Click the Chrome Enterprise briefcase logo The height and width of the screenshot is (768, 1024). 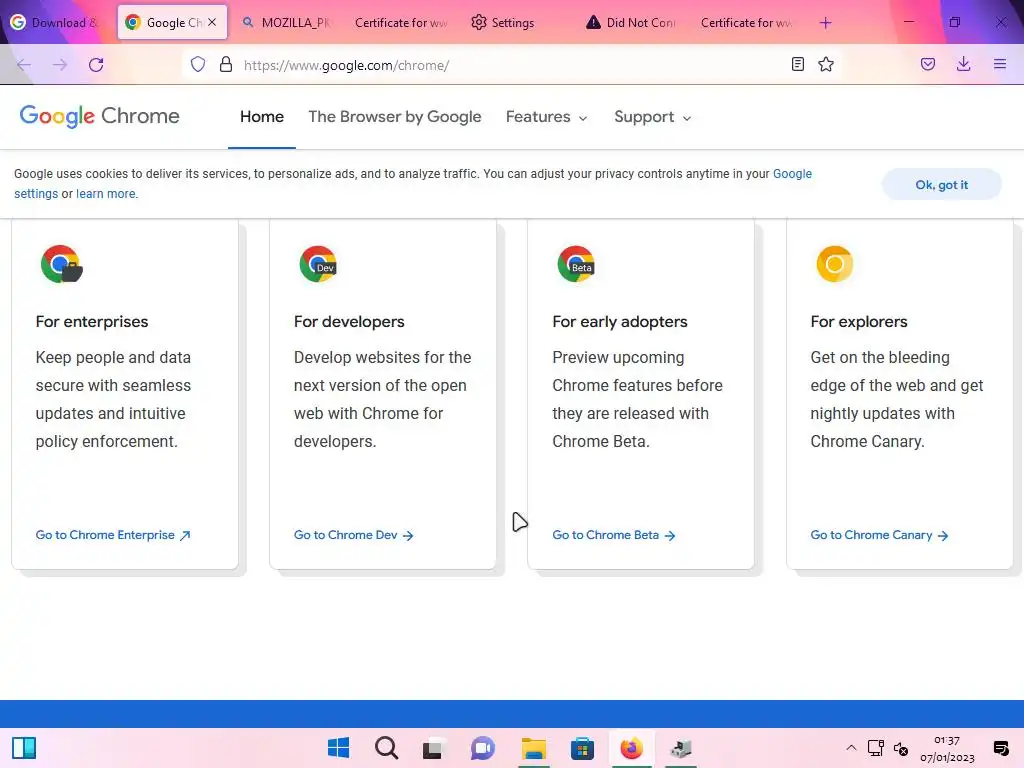click(61, 264)
